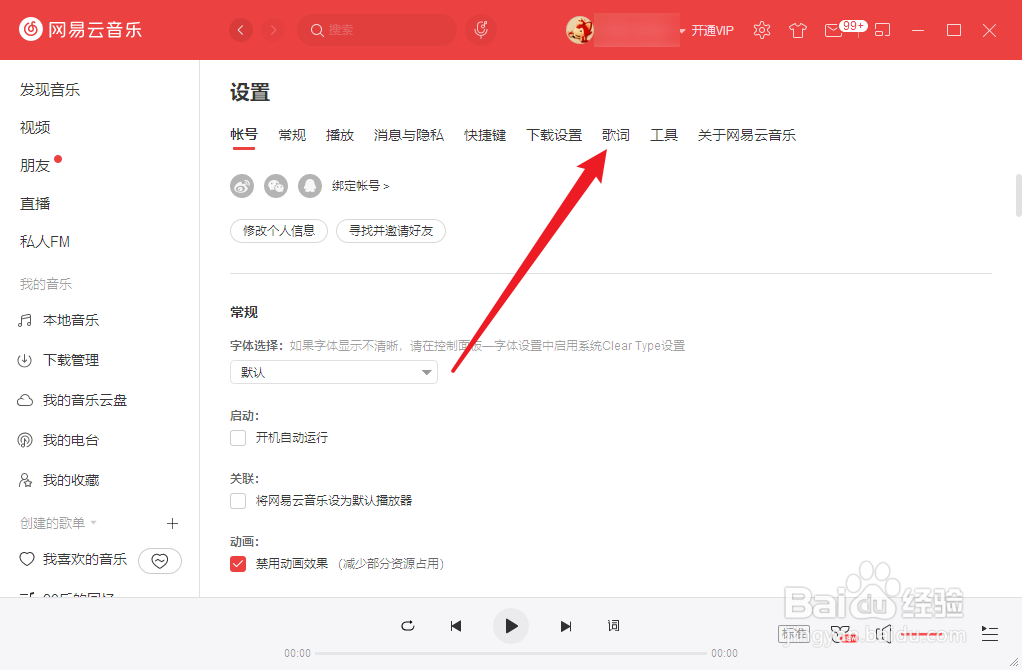Screen dimensions: 1022x670
Task: Open the playlist queue icon
Action: [989, 634]
